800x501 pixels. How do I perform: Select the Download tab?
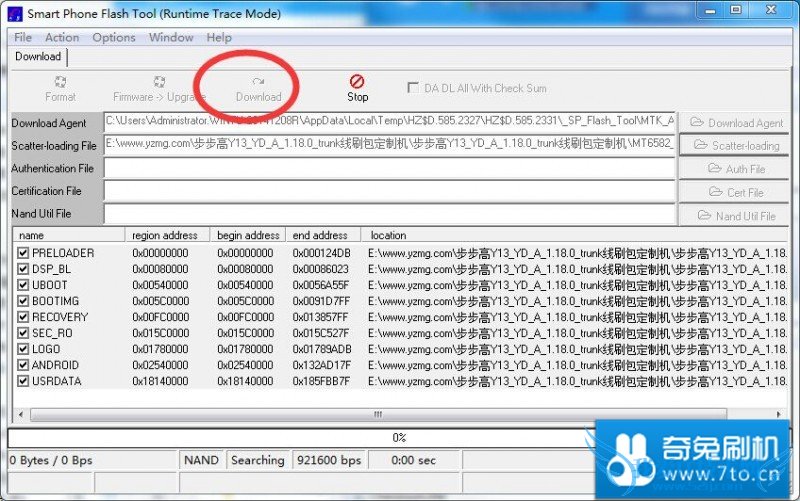tap(38, 57)
